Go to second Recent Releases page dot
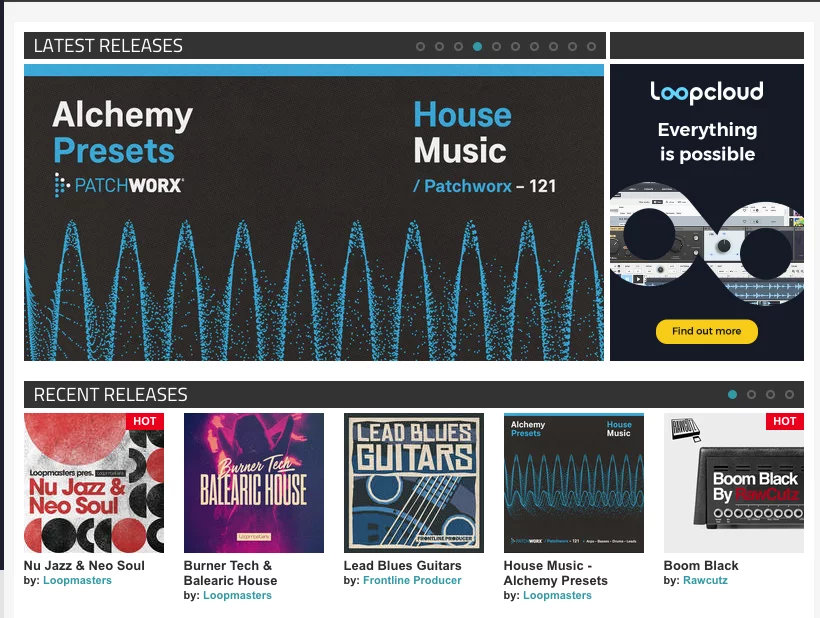820x618 pixels. coord(751,395)
